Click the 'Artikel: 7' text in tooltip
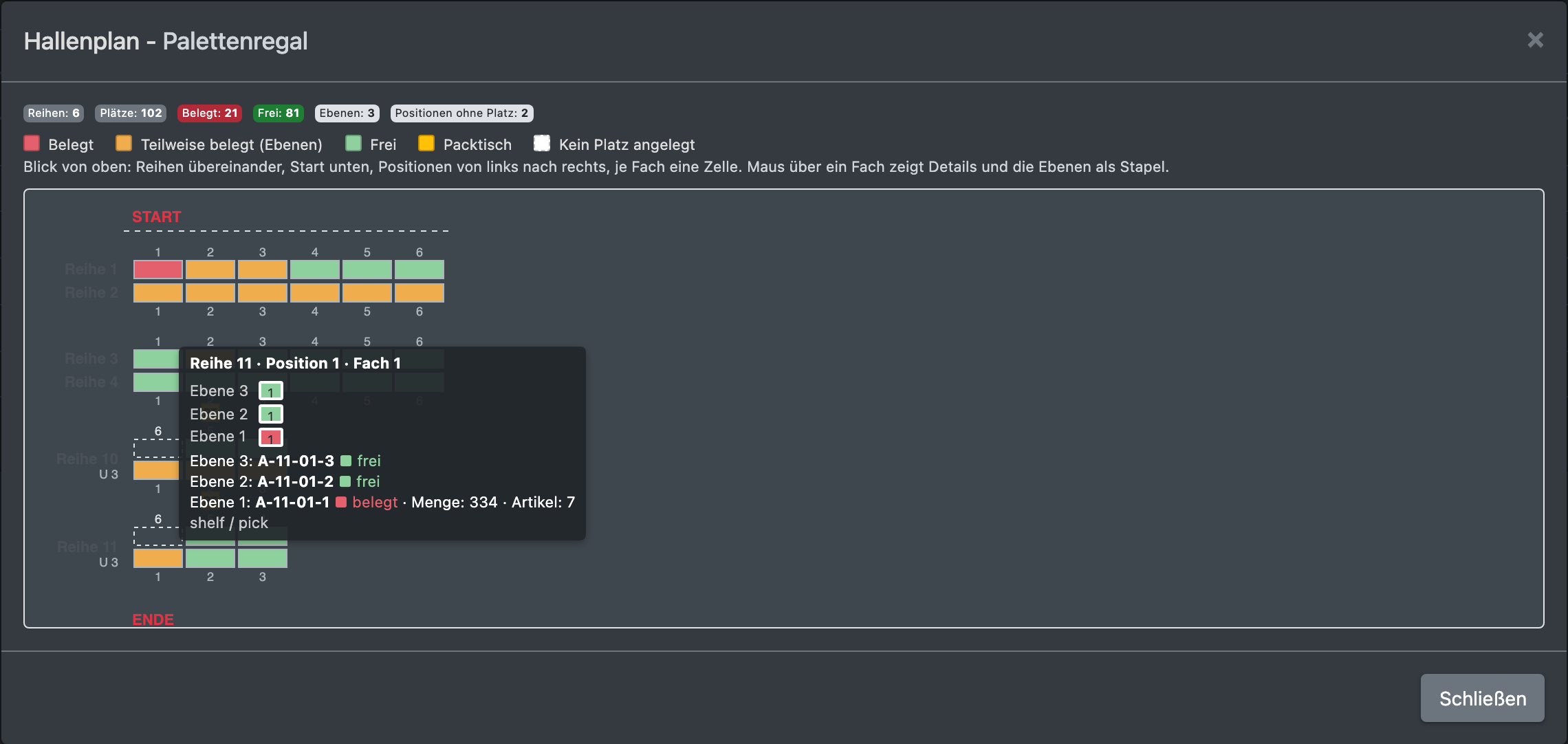1568x744 pixels. click(x=543, y=502)
